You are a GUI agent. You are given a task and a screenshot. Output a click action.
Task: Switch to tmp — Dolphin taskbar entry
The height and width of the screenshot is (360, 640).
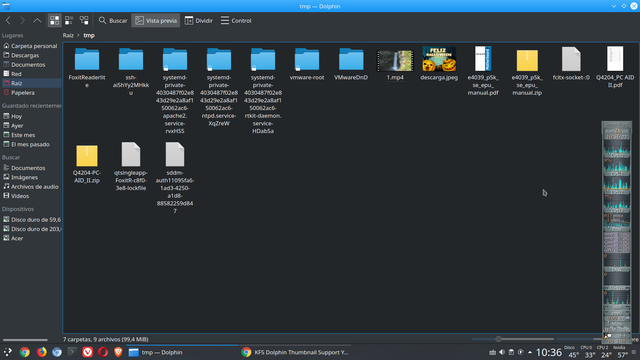(x=182, y=352)
